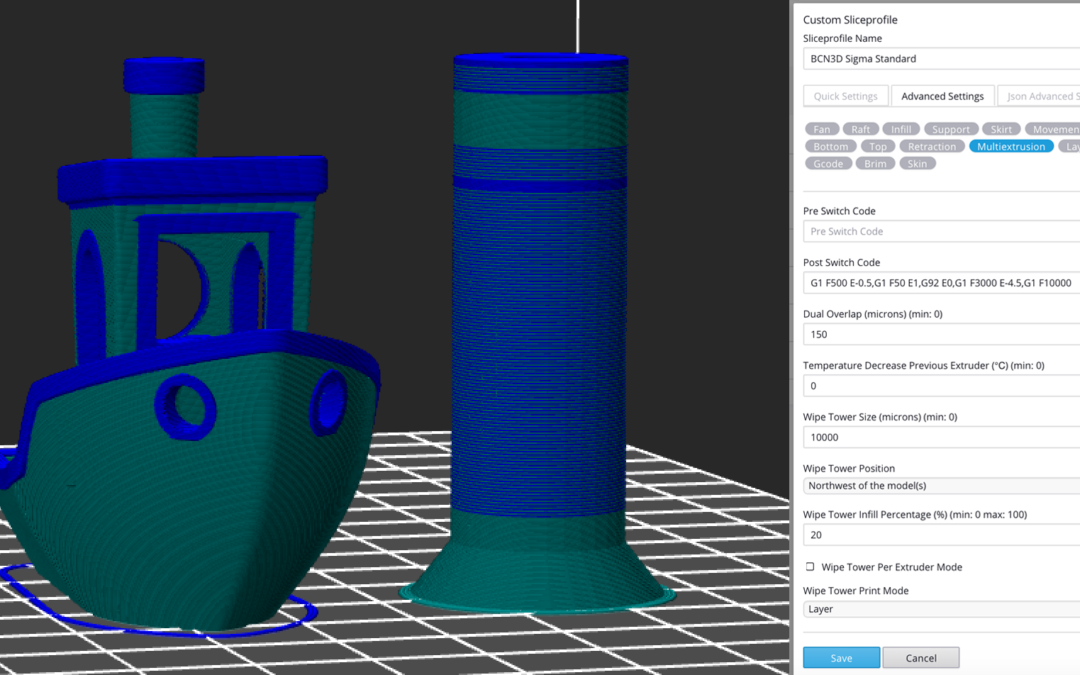Image resolution: width=1080 pixels, height=675 pixels.
Task: Open the Wipe Tower Position dropdown
Action: (942, 486)
